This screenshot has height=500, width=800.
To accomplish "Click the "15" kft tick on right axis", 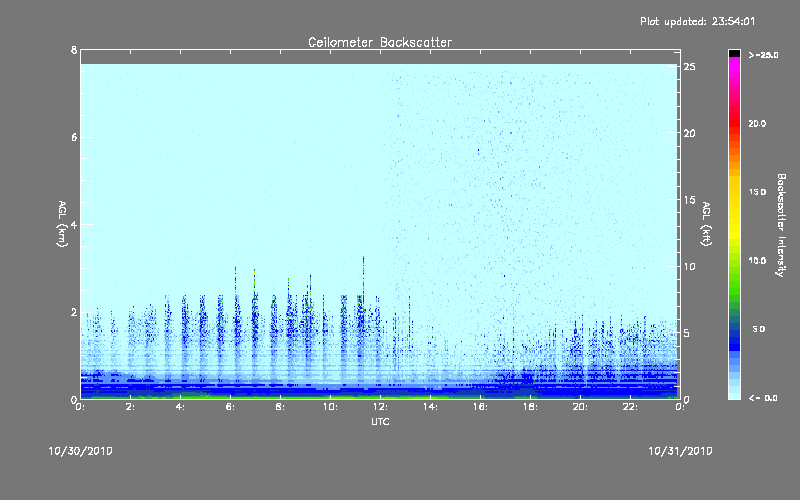I will [689, 200].
